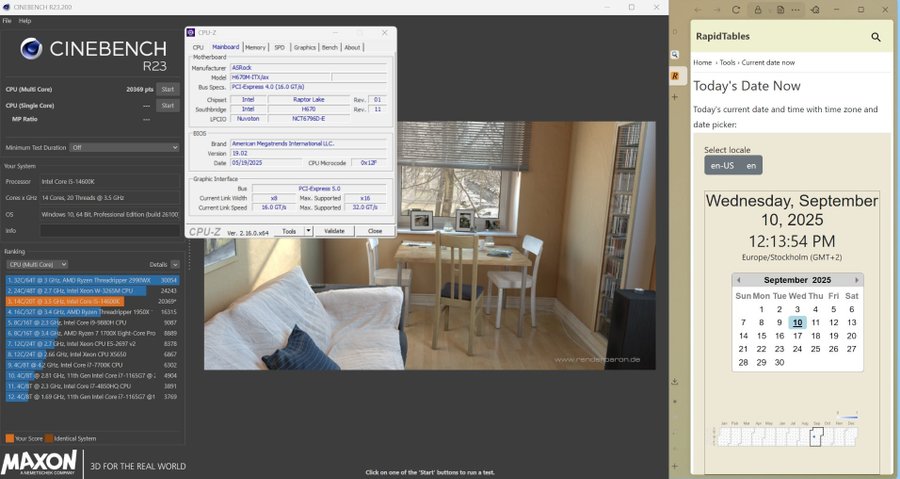Click the CPU-Z Validate button
This screenshot has width=900, height=479.
point(334,231)
